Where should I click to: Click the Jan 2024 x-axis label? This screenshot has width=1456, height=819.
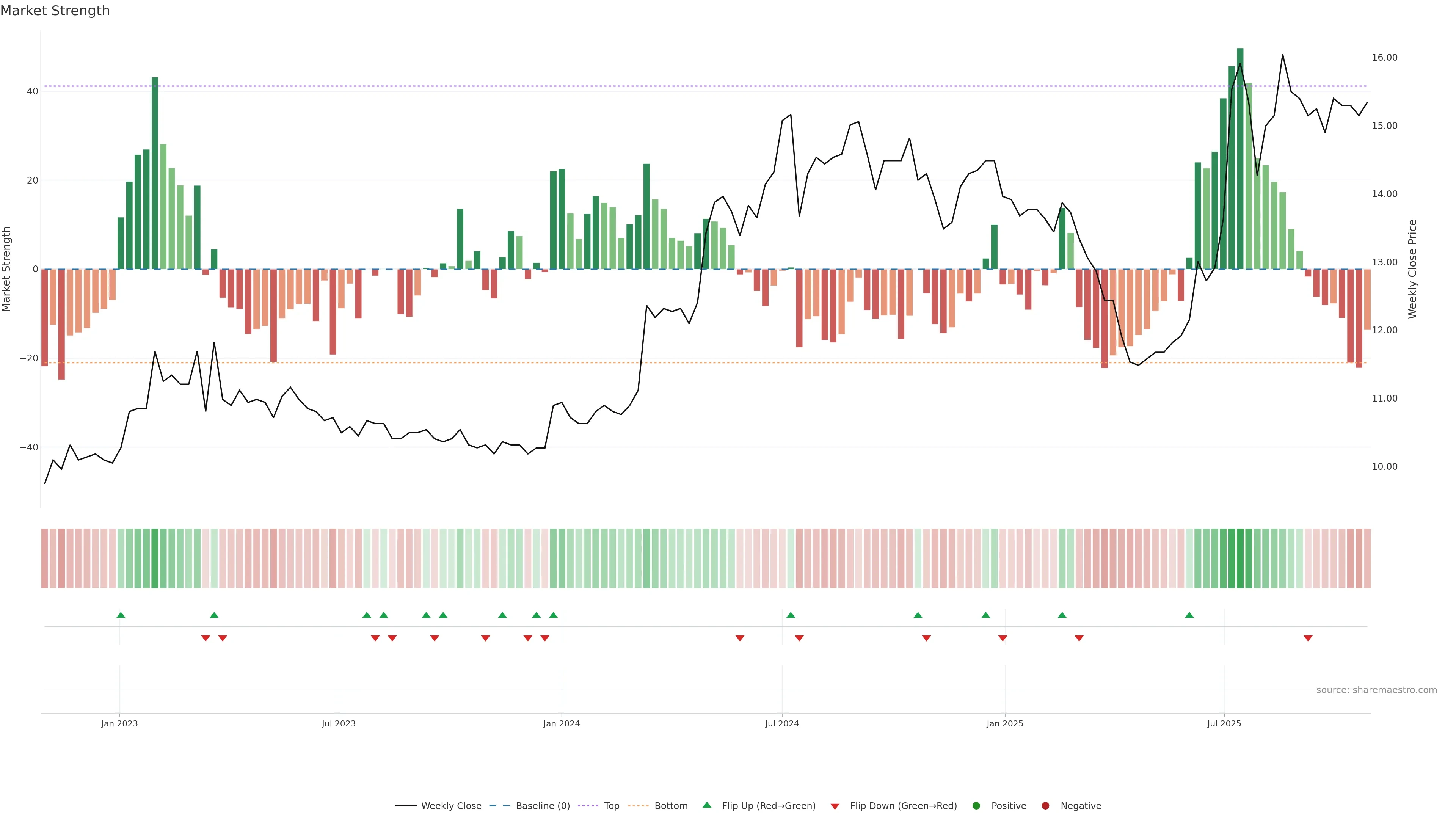[561, 723]
